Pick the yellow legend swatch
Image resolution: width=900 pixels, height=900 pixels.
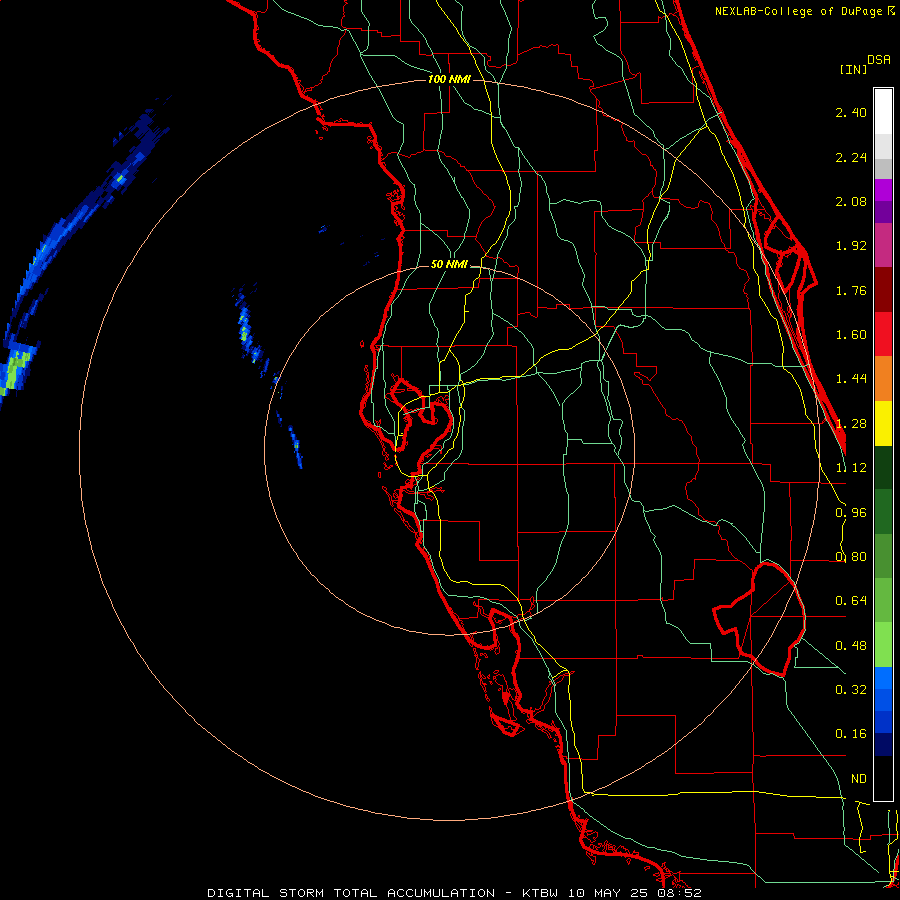(x=883, y=423)
